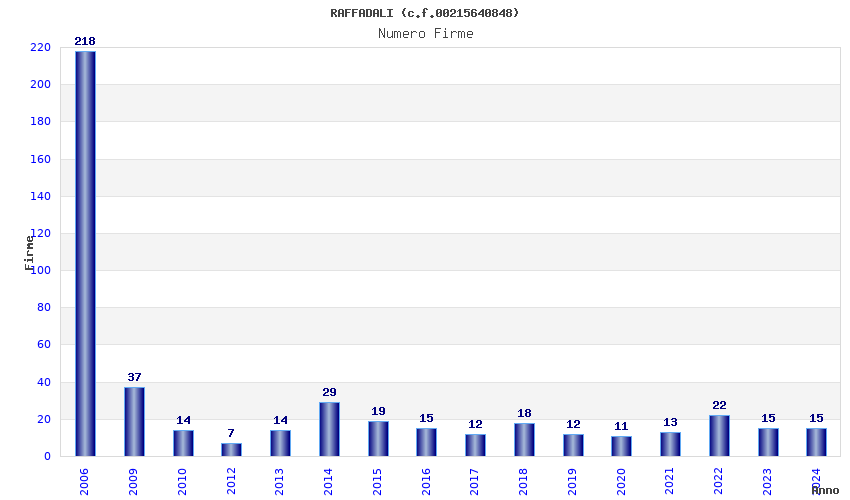Image resolution: width=850 pixels, height=500 pixels.
Task: Select the 2012 bar, the shortest one
Action: [231, 450]
